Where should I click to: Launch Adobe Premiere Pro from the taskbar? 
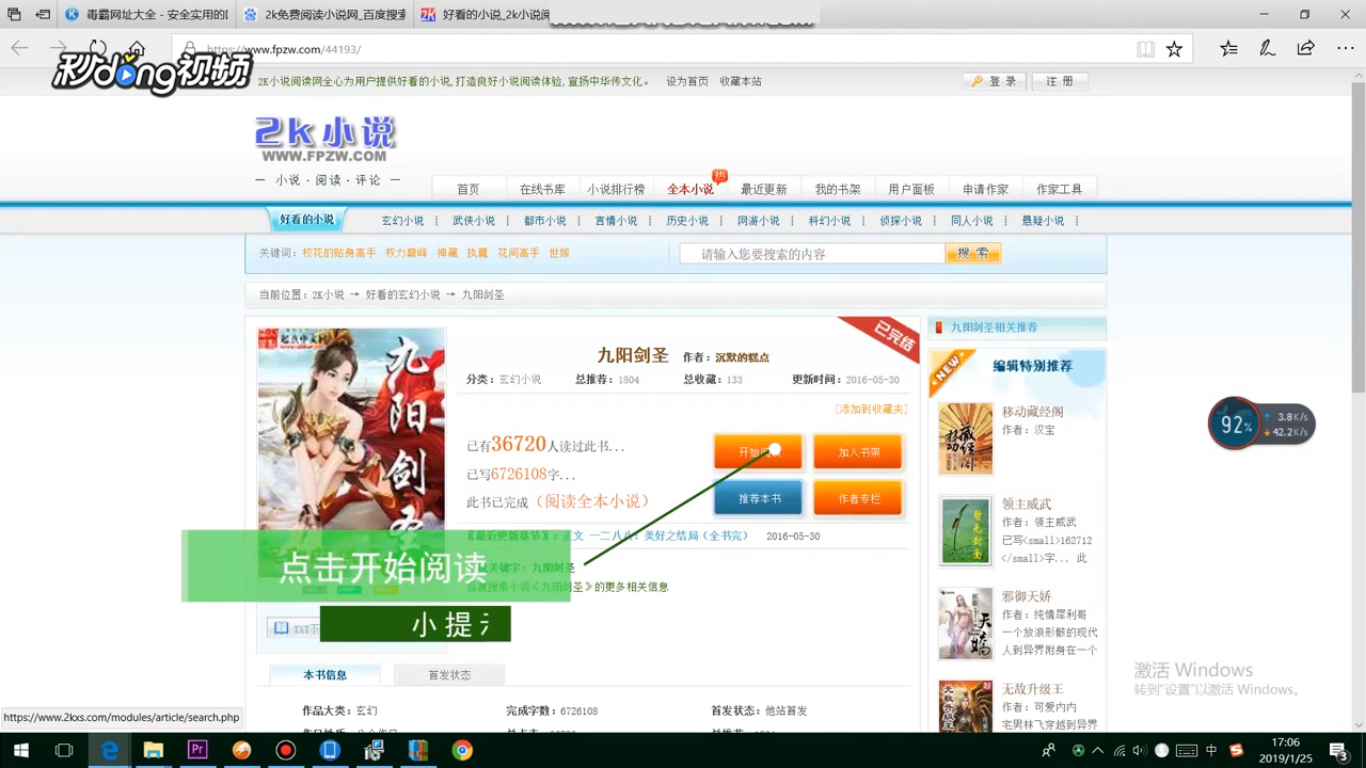pos(197,750)
